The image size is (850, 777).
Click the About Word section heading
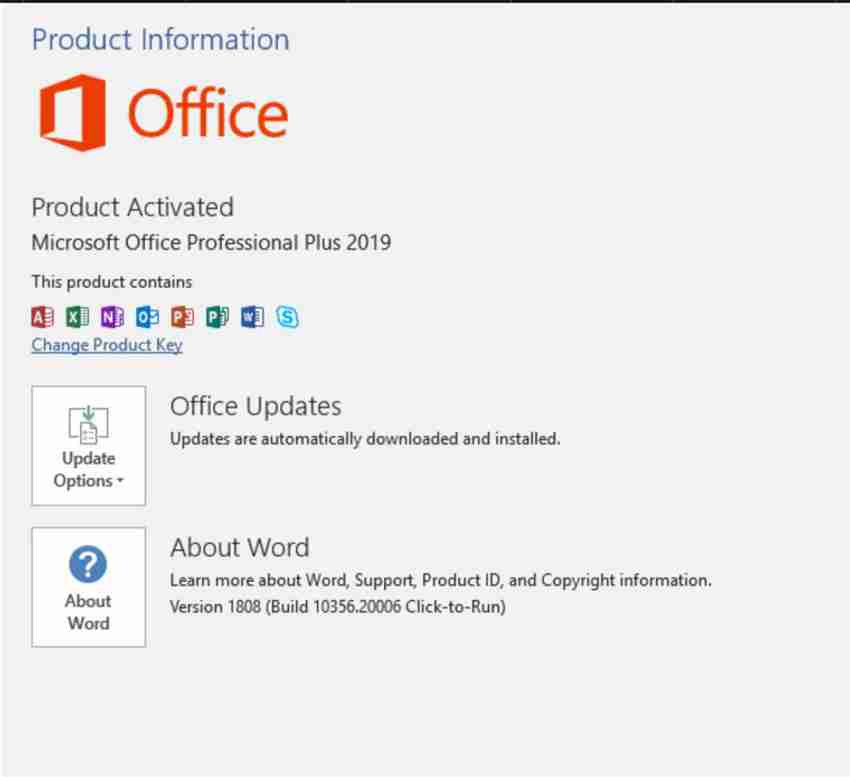click(239, 547)
